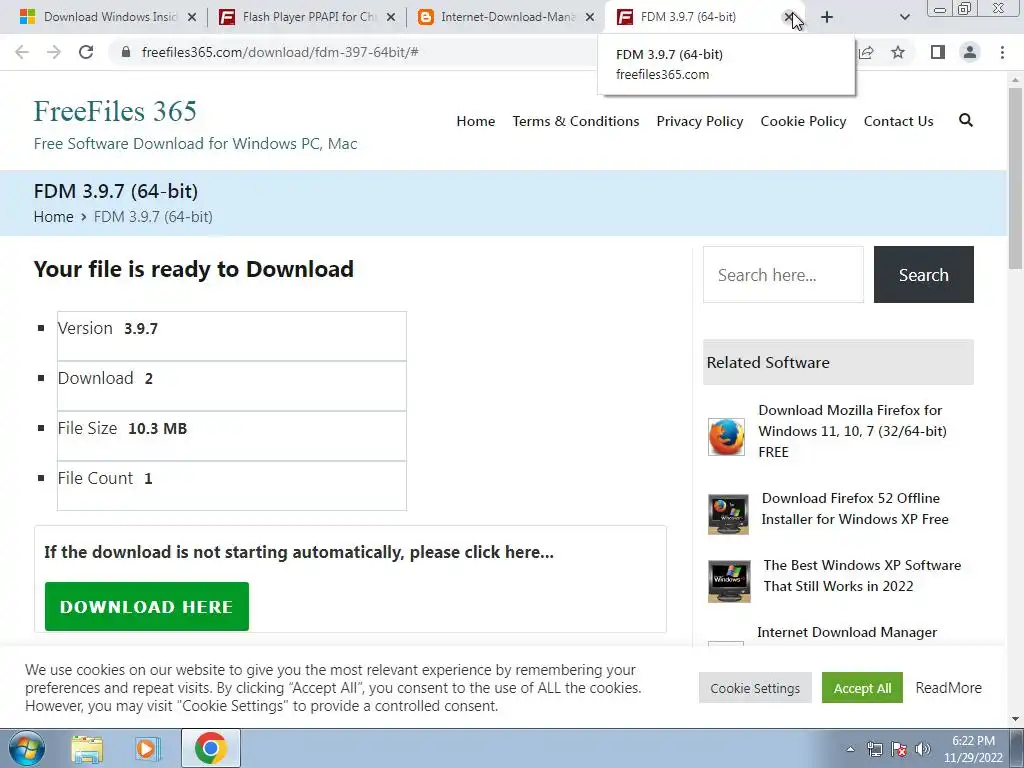Close the FDM 3.9.7 tab

click(789, 17)
